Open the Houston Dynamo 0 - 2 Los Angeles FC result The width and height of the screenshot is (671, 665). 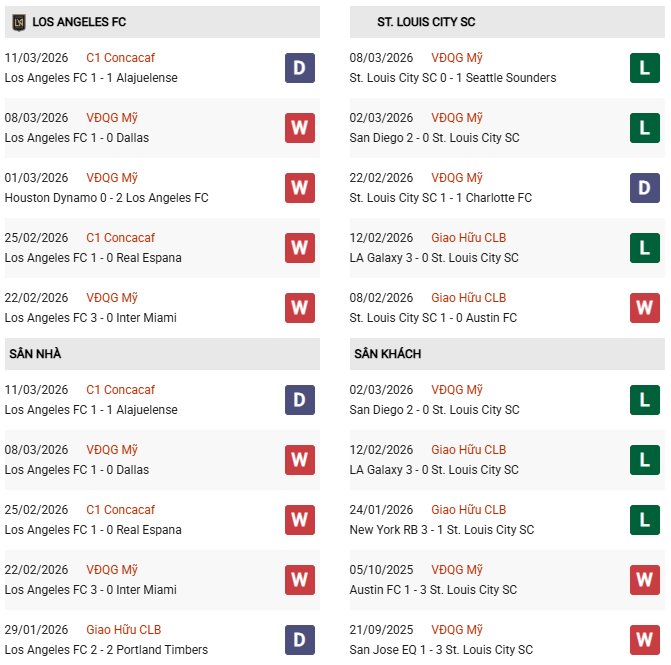(x=107, y=198)
